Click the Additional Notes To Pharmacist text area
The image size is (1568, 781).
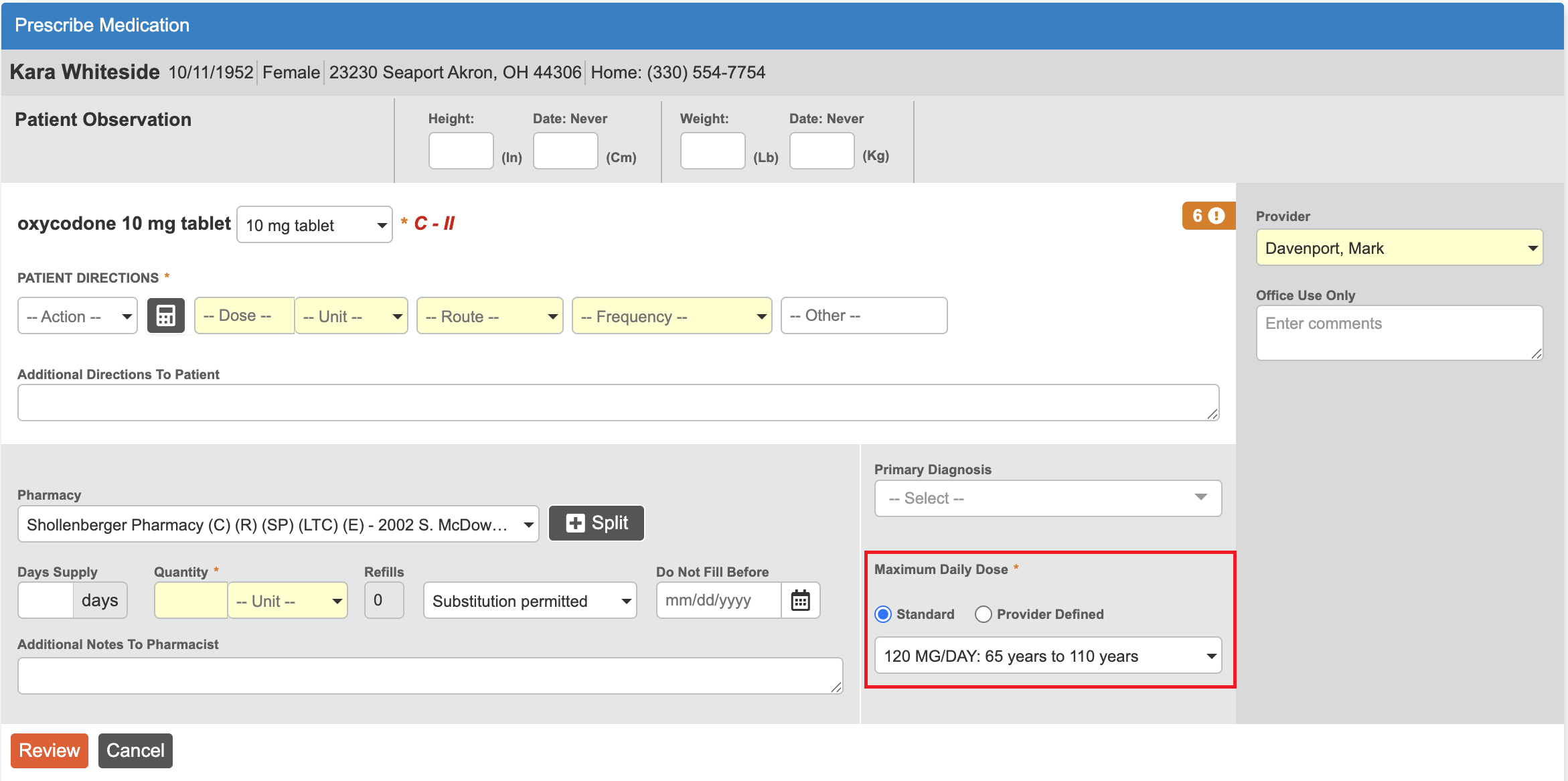point(430,676)
